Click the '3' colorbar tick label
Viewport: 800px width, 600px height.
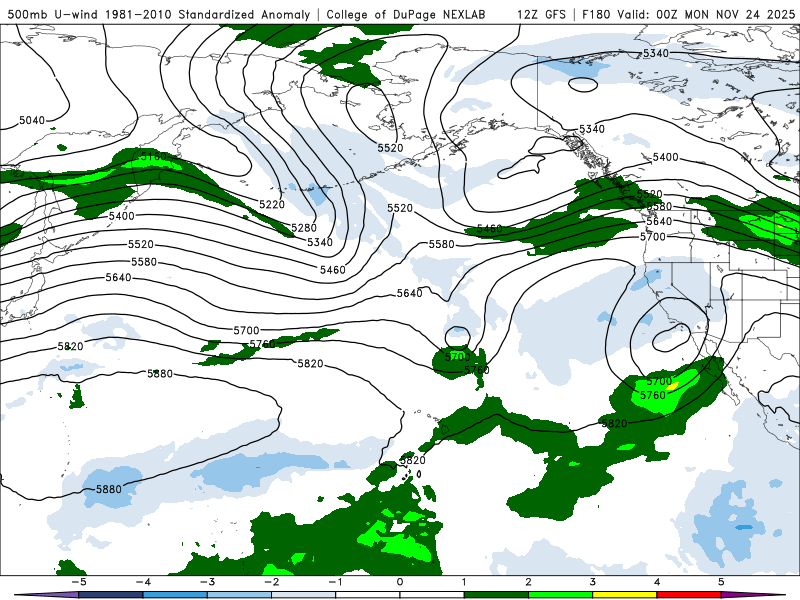click(x=593, y=582)
